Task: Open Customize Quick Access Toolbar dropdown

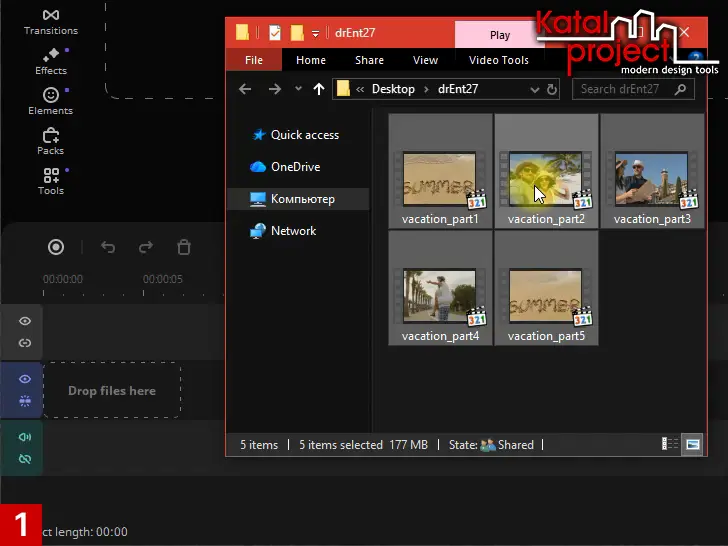Action: click(x=315, y=33)
